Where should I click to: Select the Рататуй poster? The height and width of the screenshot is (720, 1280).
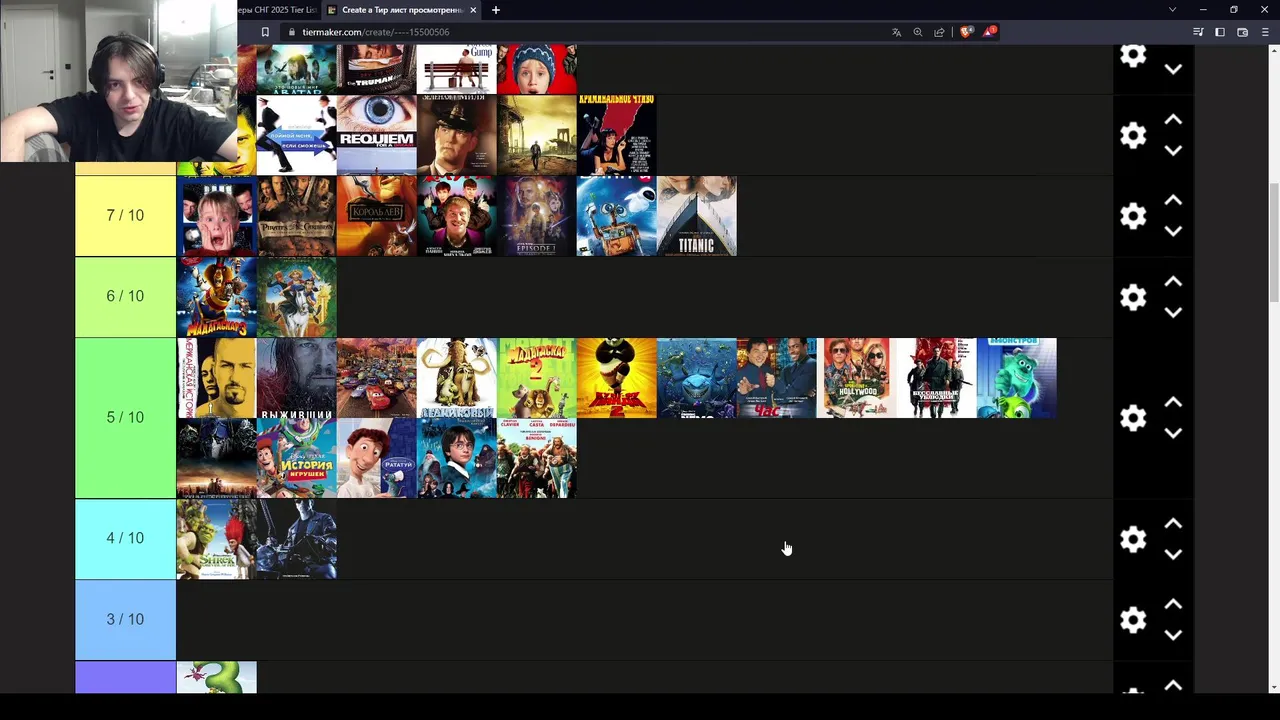(x=377, y=458)
